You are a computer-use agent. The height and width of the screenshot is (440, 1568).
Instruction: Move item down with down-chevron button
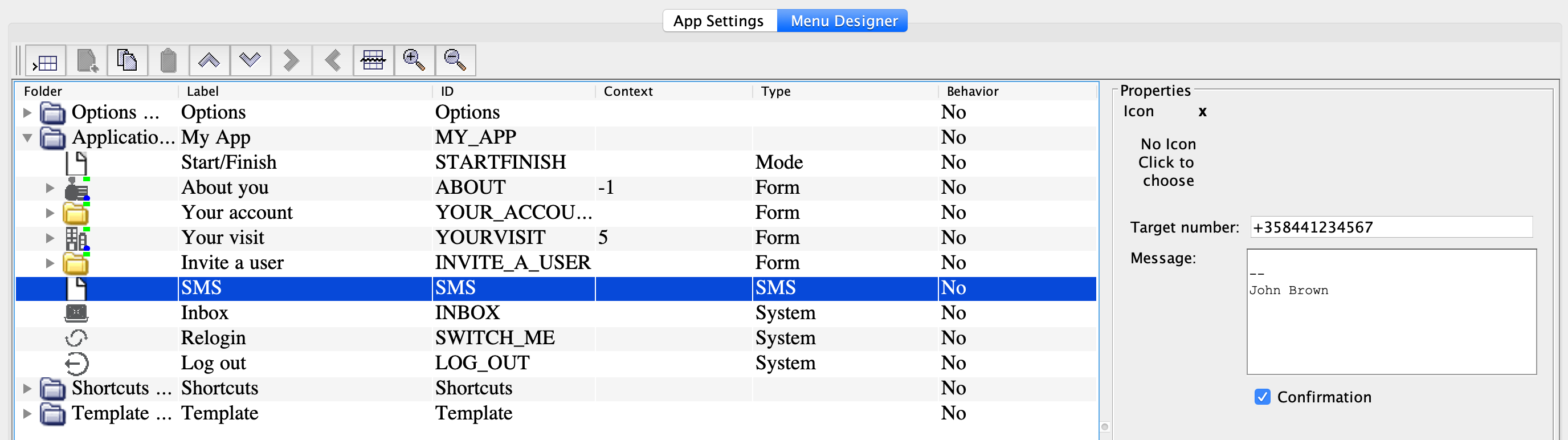[x=250, y=61]
